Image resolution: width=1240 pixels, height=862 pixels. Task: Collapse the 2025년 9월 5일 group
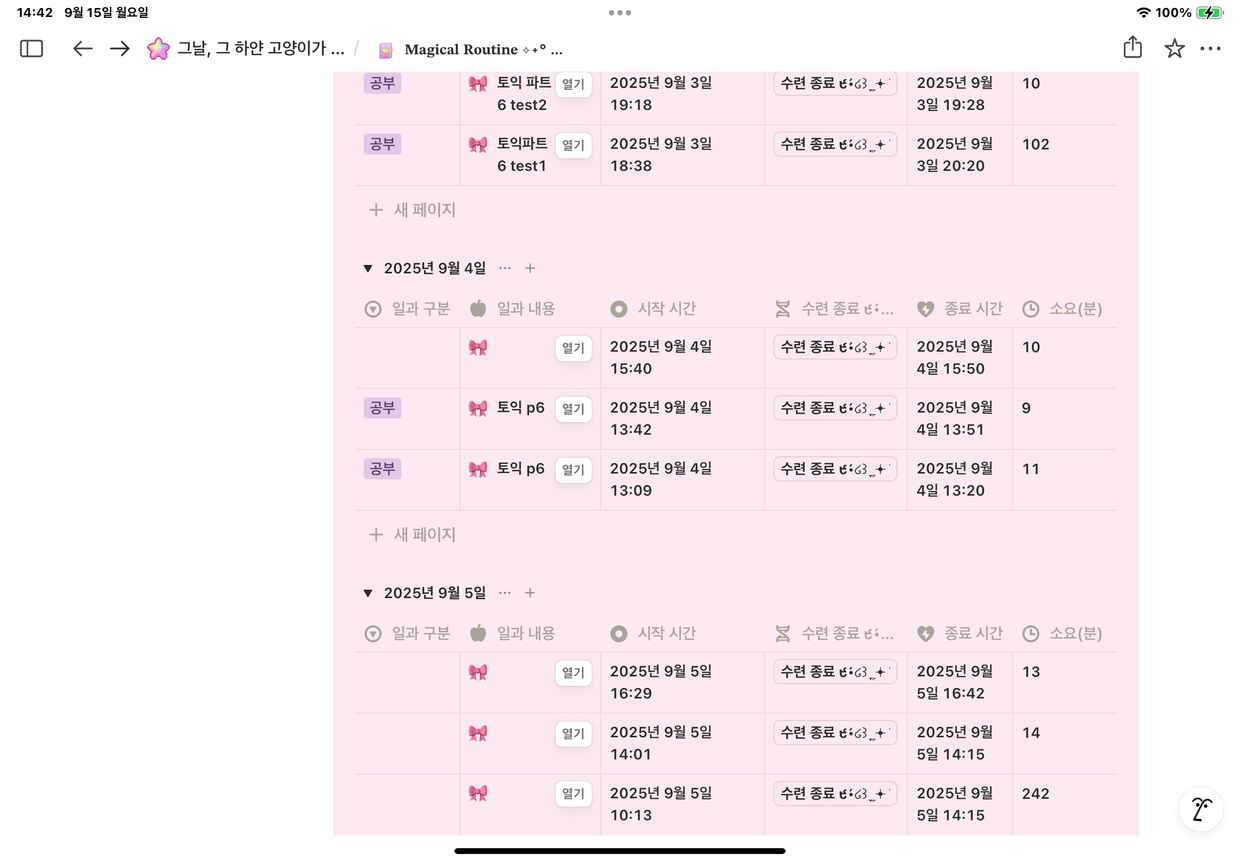(368, 593)
